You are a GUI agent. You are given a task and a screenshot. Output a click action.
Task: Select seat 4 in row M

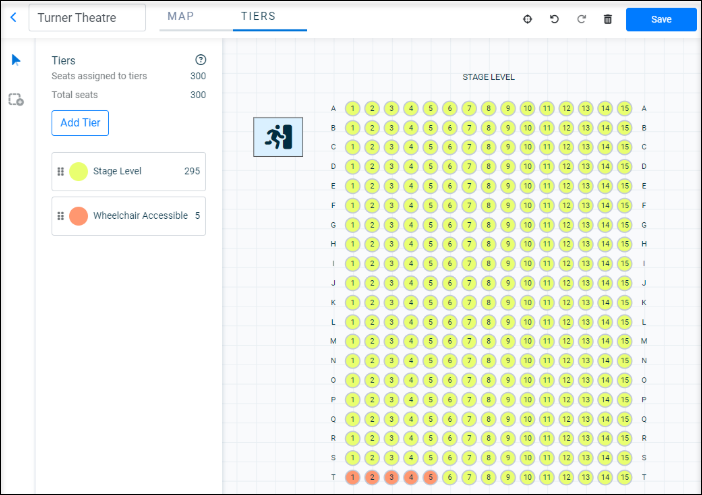411,341
